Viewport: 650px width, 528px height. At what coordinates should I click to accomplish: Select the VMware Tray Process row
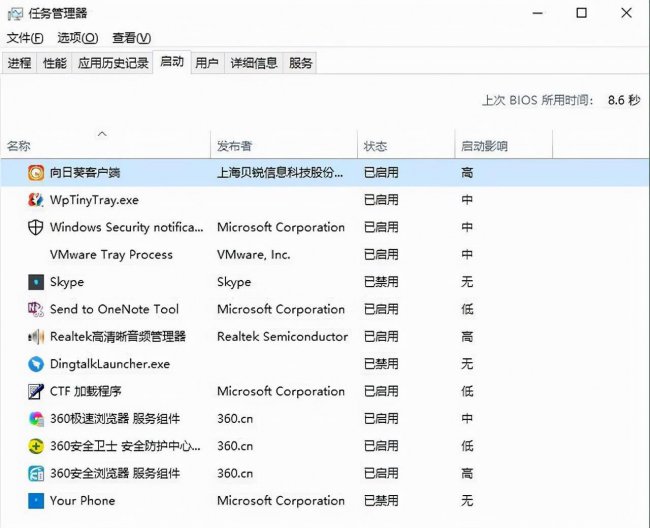(325, 254)
